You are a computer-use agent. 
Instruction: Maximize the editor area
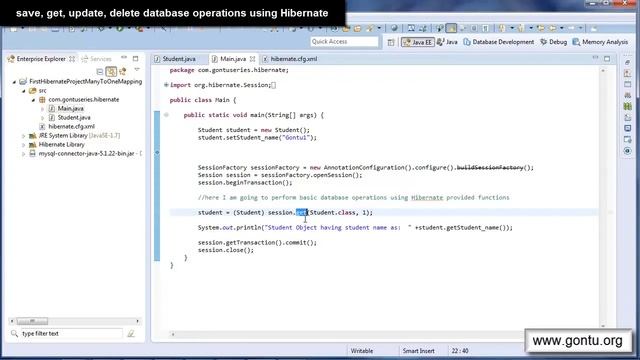(x=607, y=59)
